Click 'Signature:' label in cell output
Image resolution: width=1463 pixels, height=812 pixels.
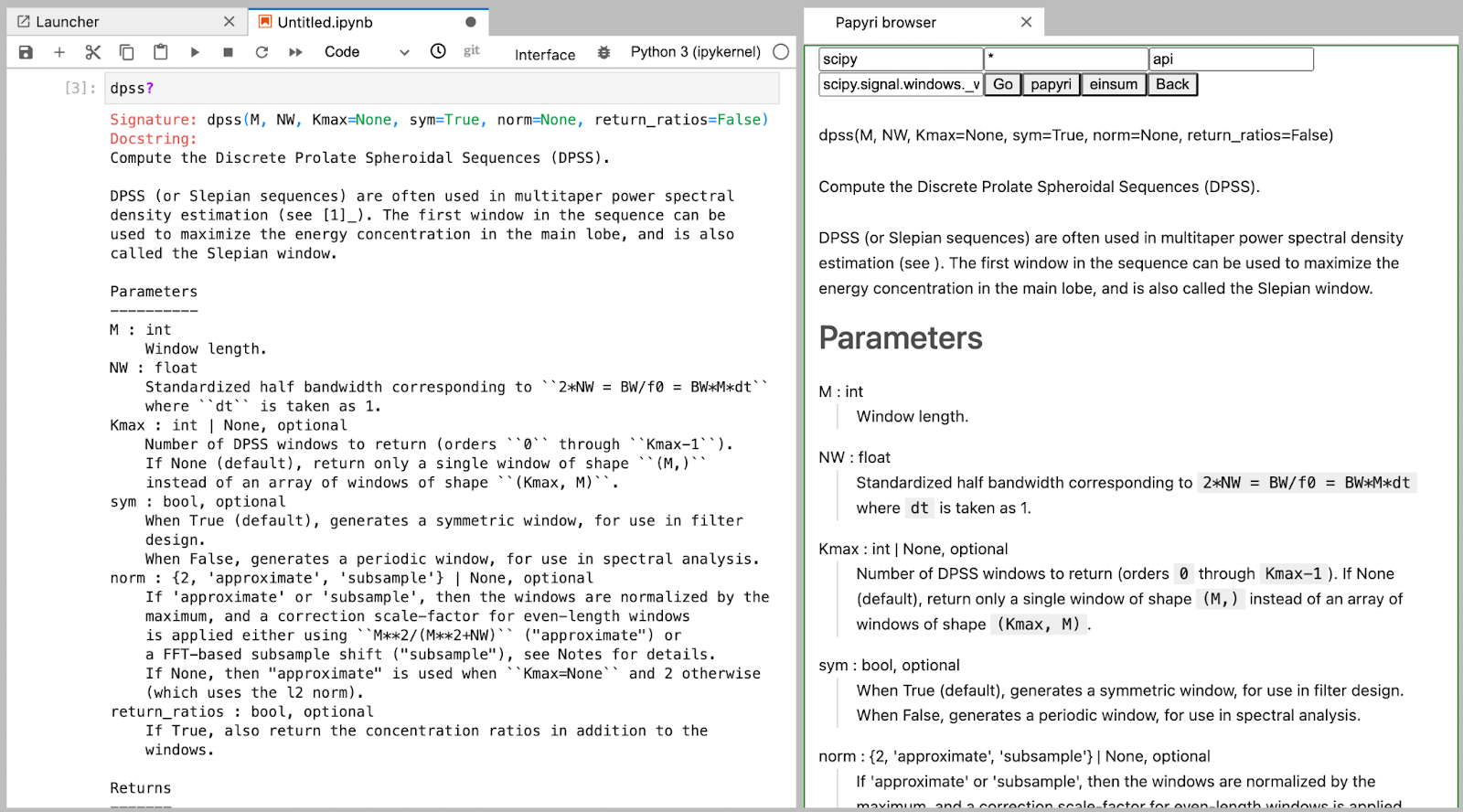tap(154, 120)
